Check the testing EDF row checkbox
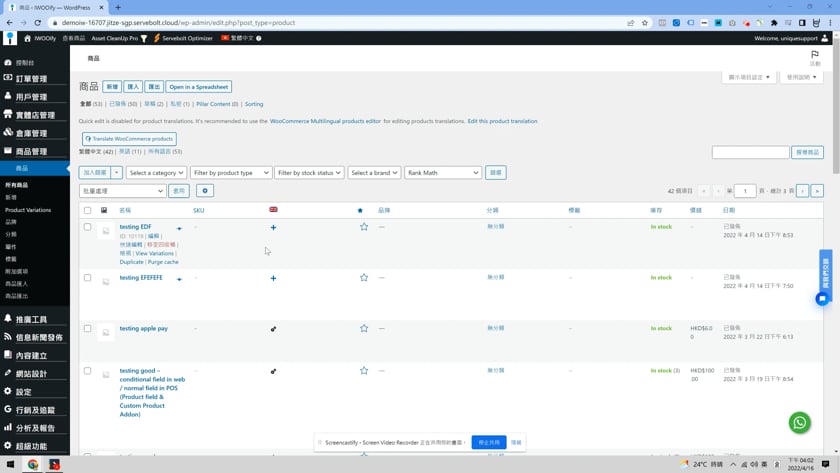Screen dimensions: 840x473 click(x=87, y=227)
